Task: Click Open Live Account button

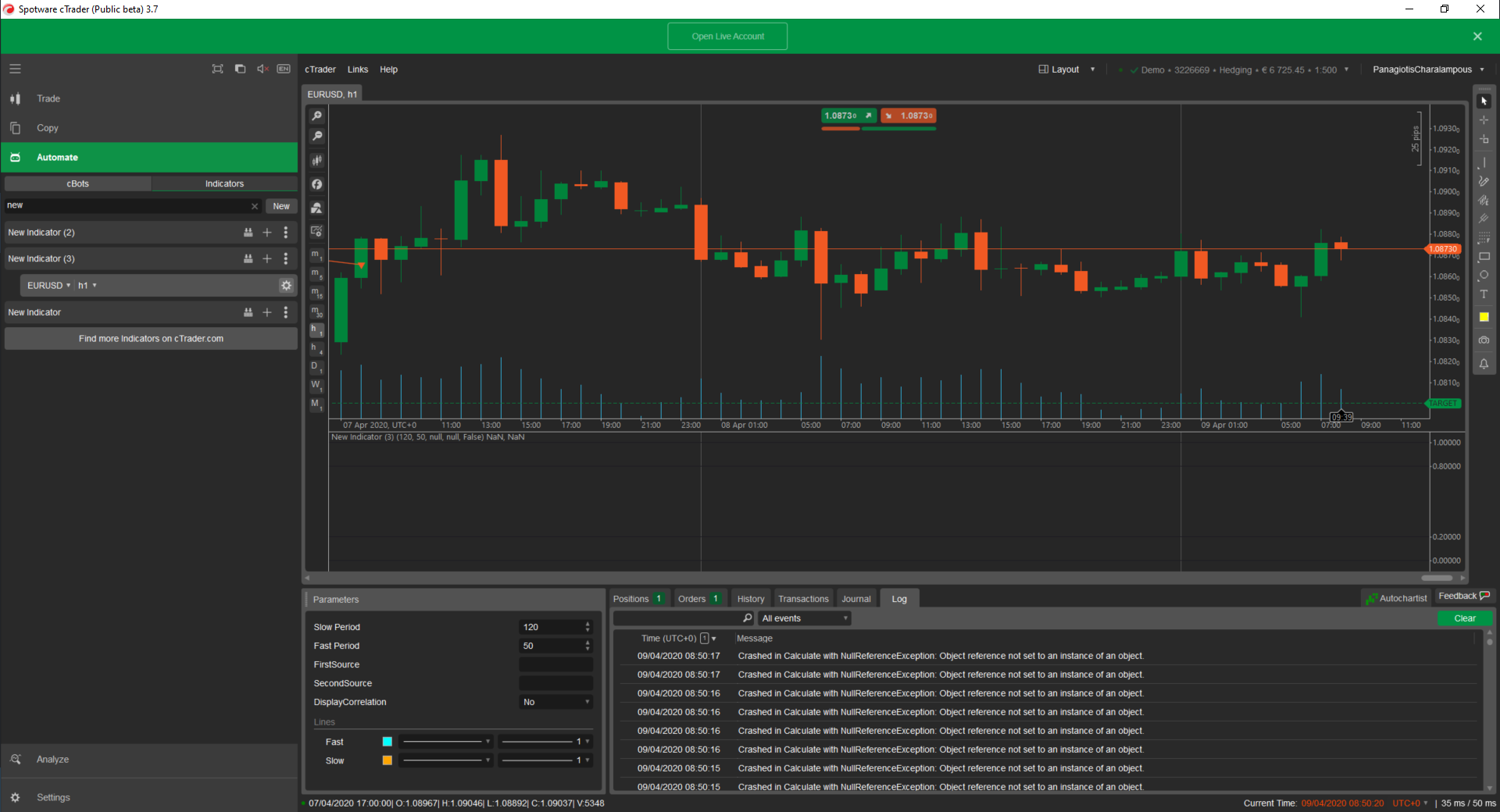Action: coord(727,37)
